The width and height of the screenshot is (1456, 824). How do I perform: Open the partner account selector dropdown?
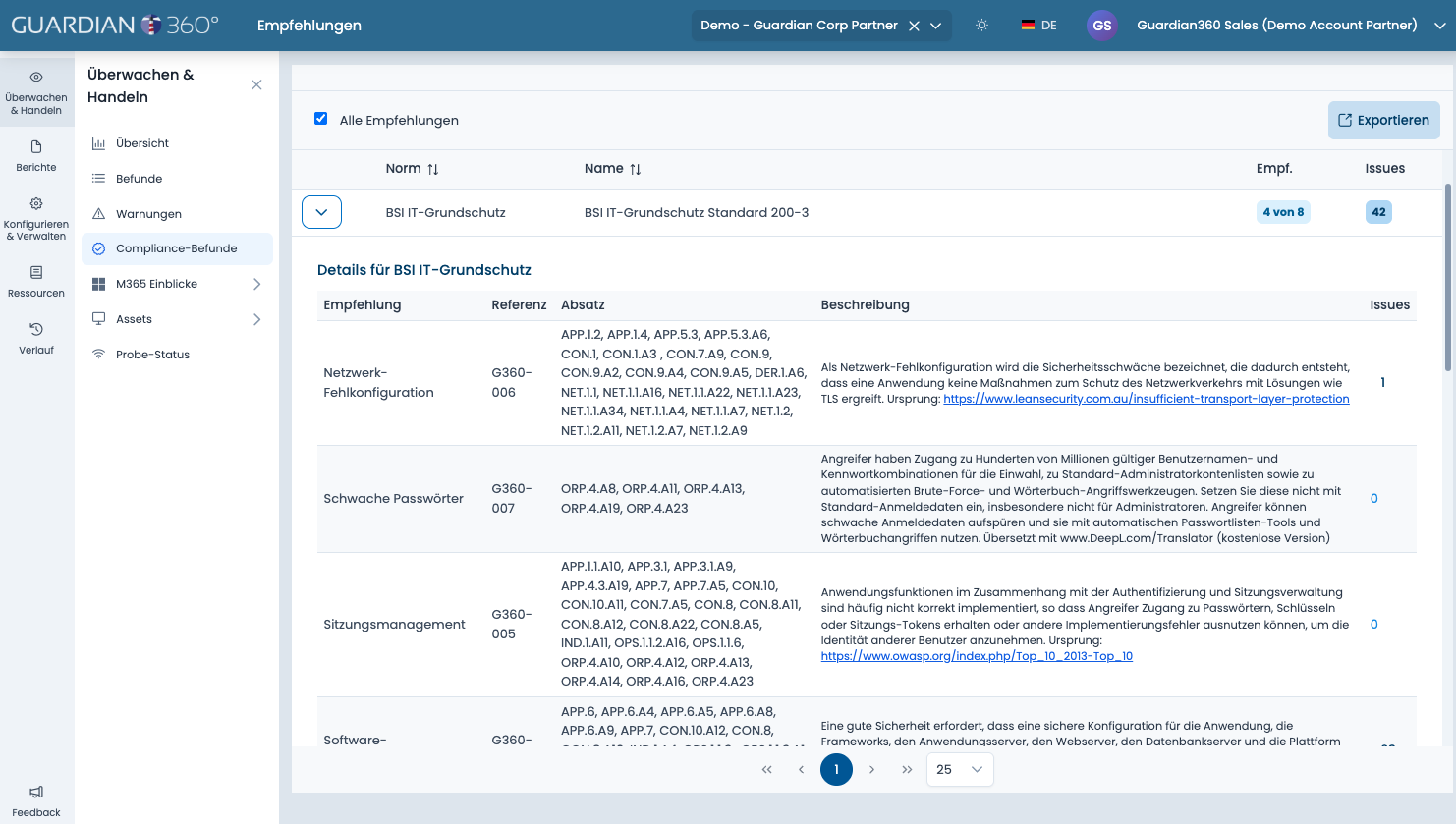(x=936, y=26)
